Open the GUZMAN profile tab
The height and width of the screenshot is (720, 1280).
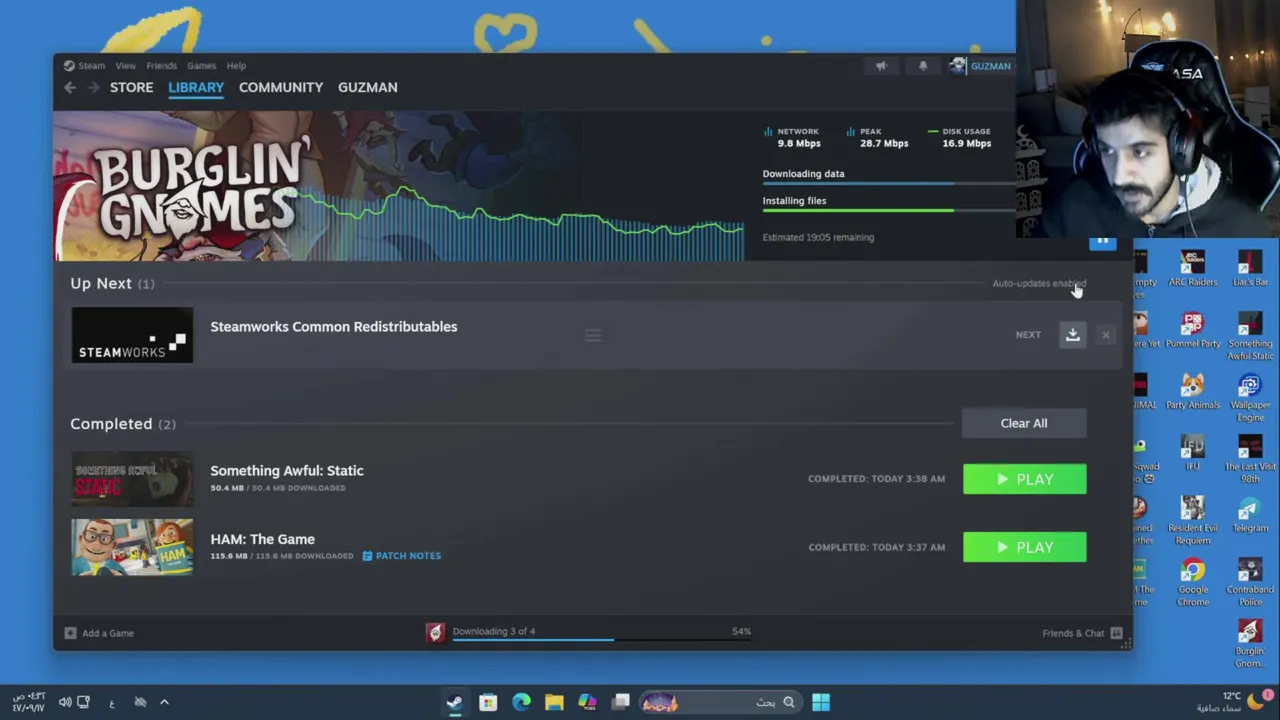pyautogui.click(x=367, y=88)
